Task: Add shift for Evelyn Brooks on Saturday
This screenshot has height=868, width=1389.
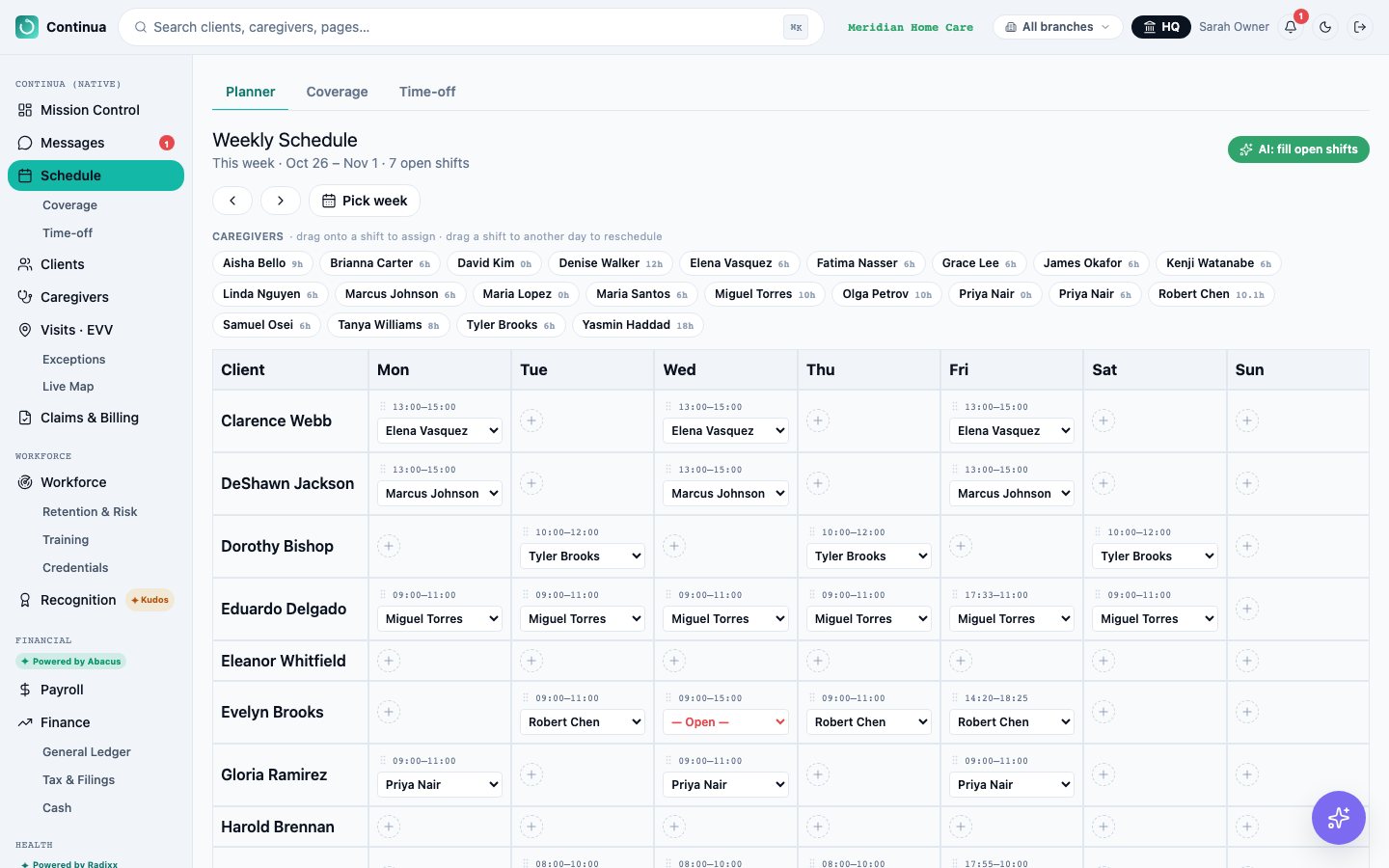Action: coord(1103,712)
